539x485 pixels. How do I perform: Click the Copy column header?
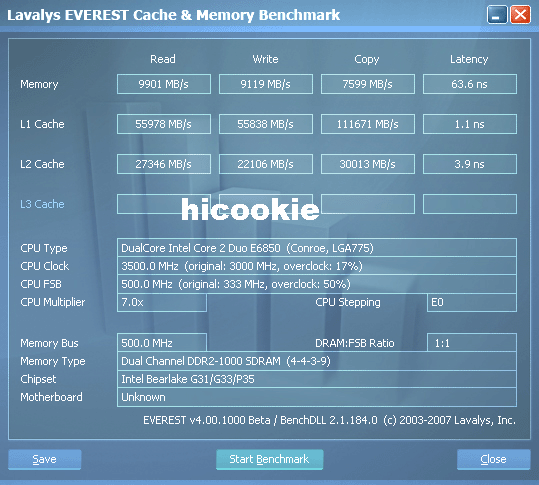coord(367,59)
